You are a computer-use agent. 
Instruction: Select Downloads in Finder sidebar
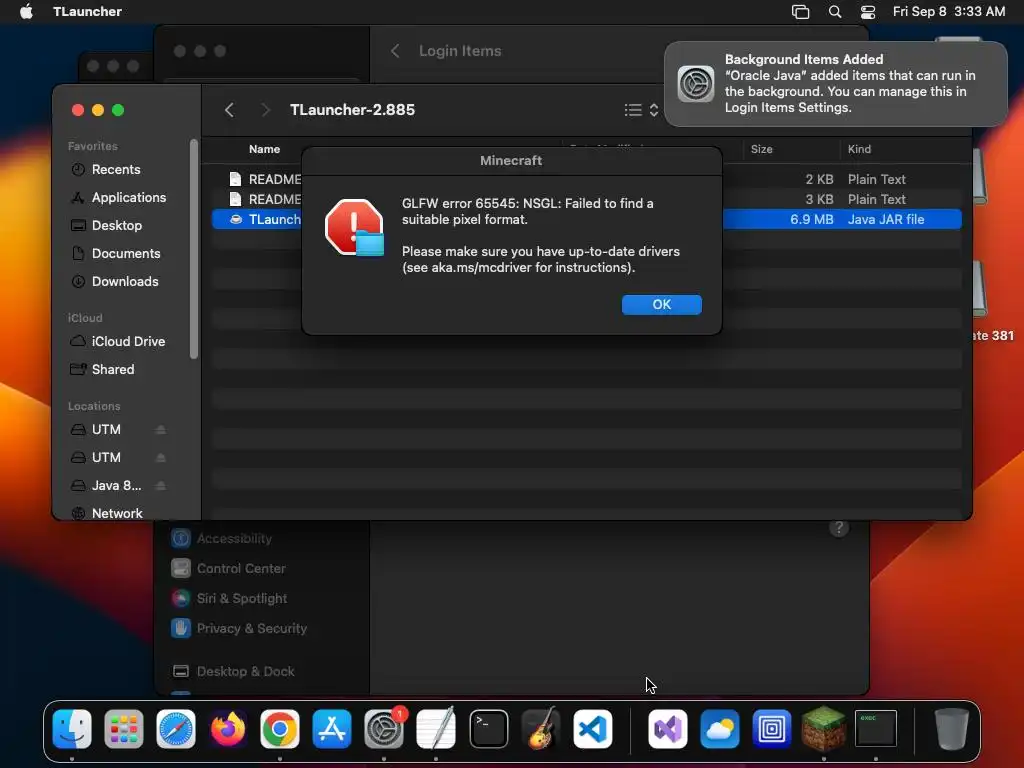124,281
